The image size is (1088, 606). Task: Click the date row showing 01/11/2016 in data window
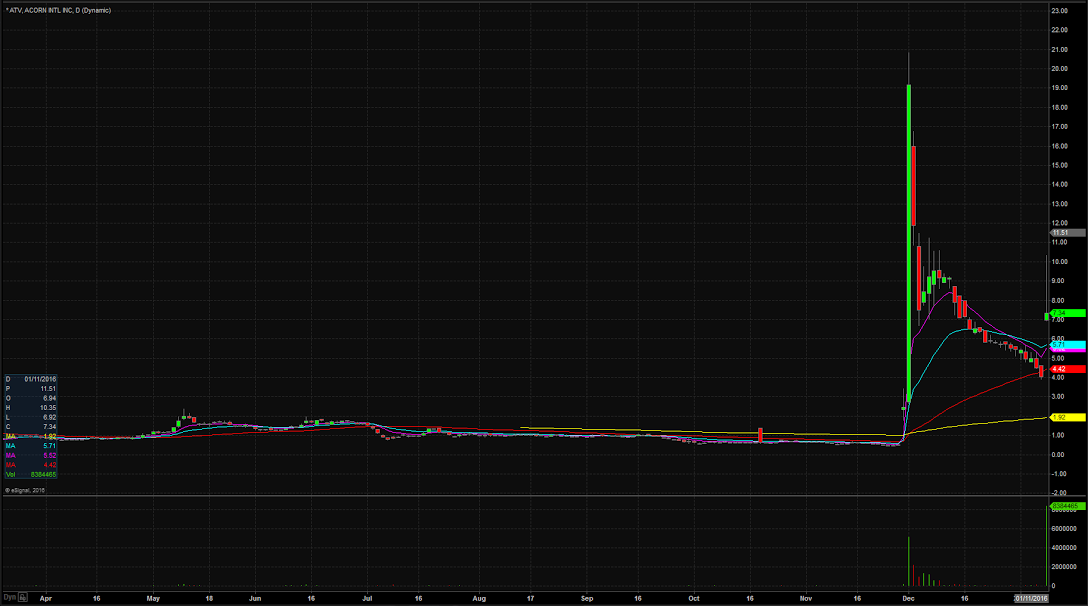(30, 379)
